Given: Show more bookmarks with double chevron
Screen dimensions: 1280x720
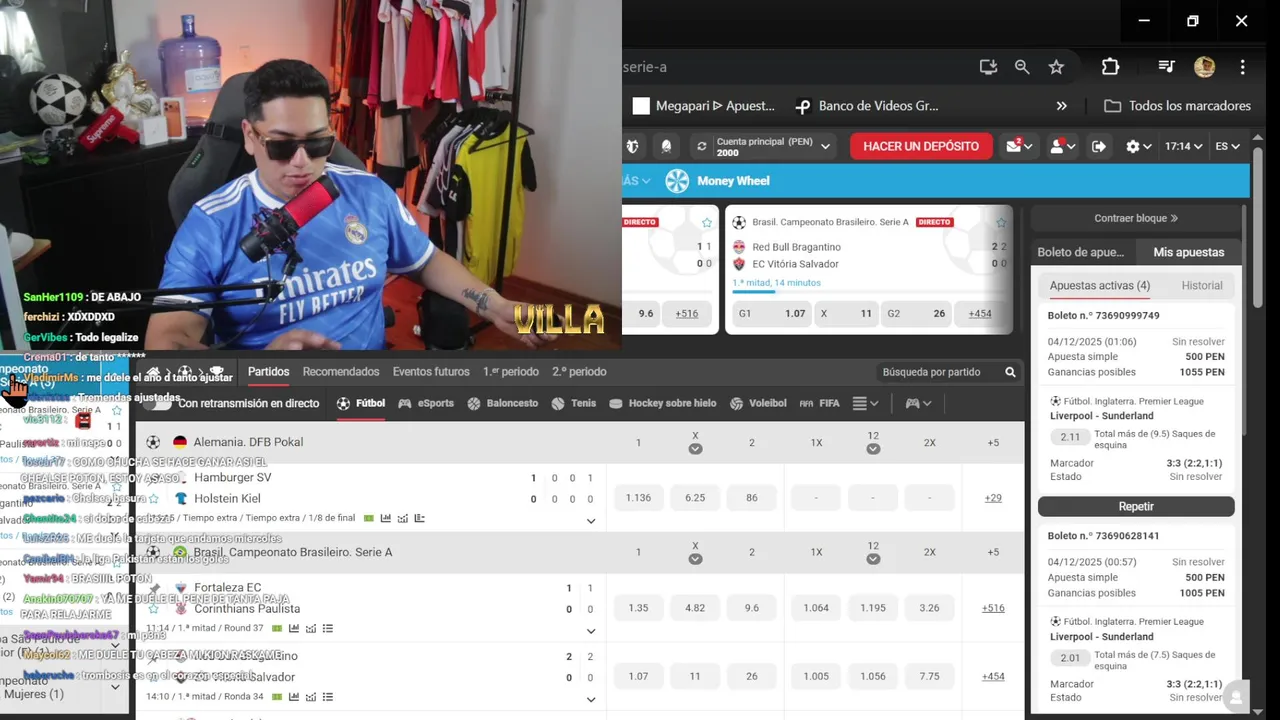Looking at the screenshot, I should click(1061, 106).
